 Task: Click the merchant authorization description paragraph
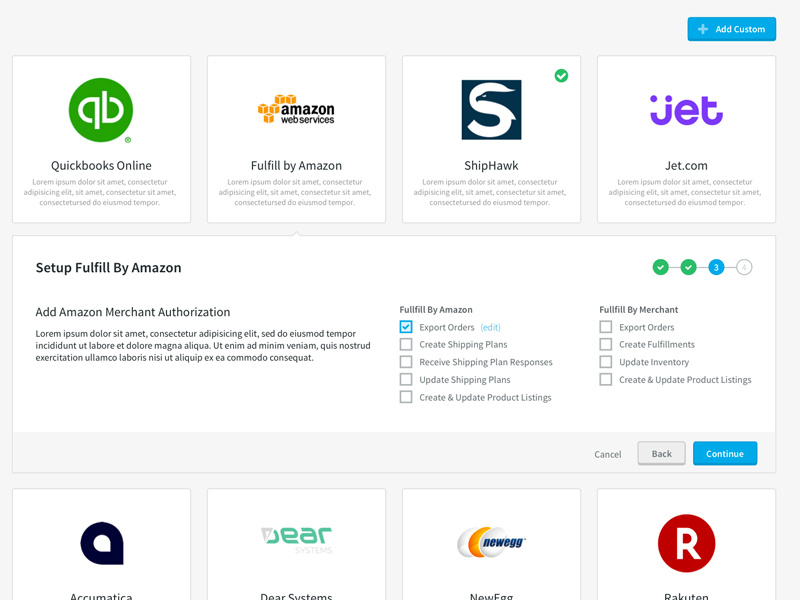click(x=203, y=345)
